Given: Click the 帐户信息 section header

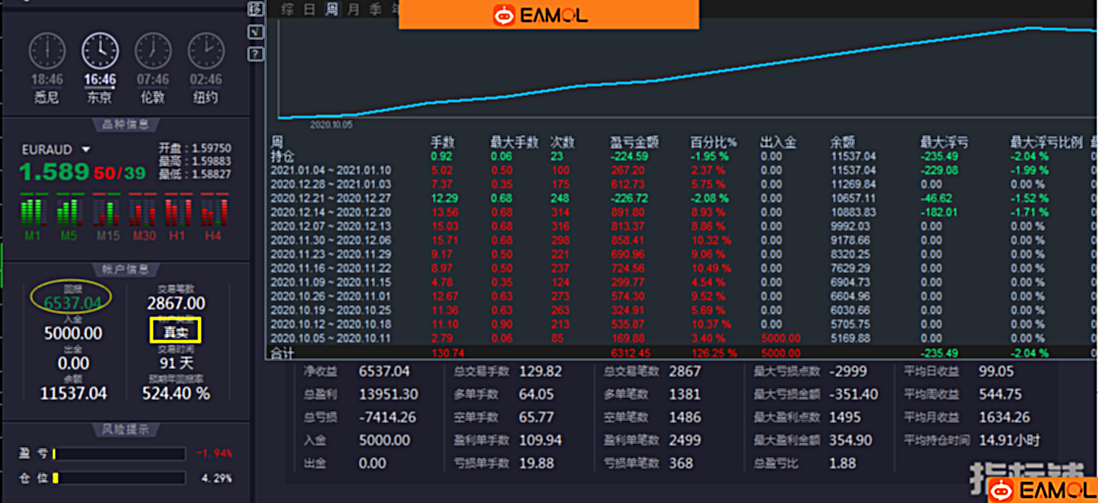Looking at the screenshot, I should (126, 268).
